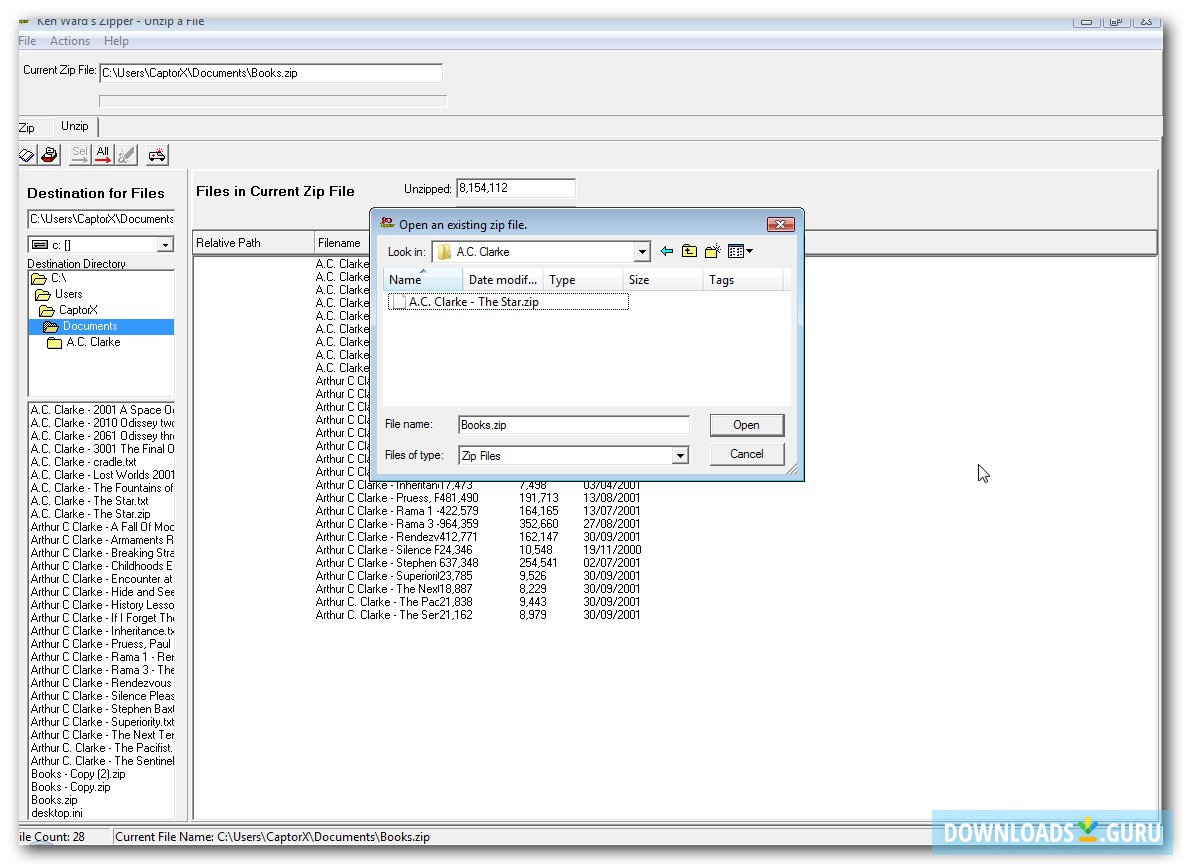This screenshot has width=1183, height=865.
Task: Open the Look in folder dropdown
Action: coord(641,251)
